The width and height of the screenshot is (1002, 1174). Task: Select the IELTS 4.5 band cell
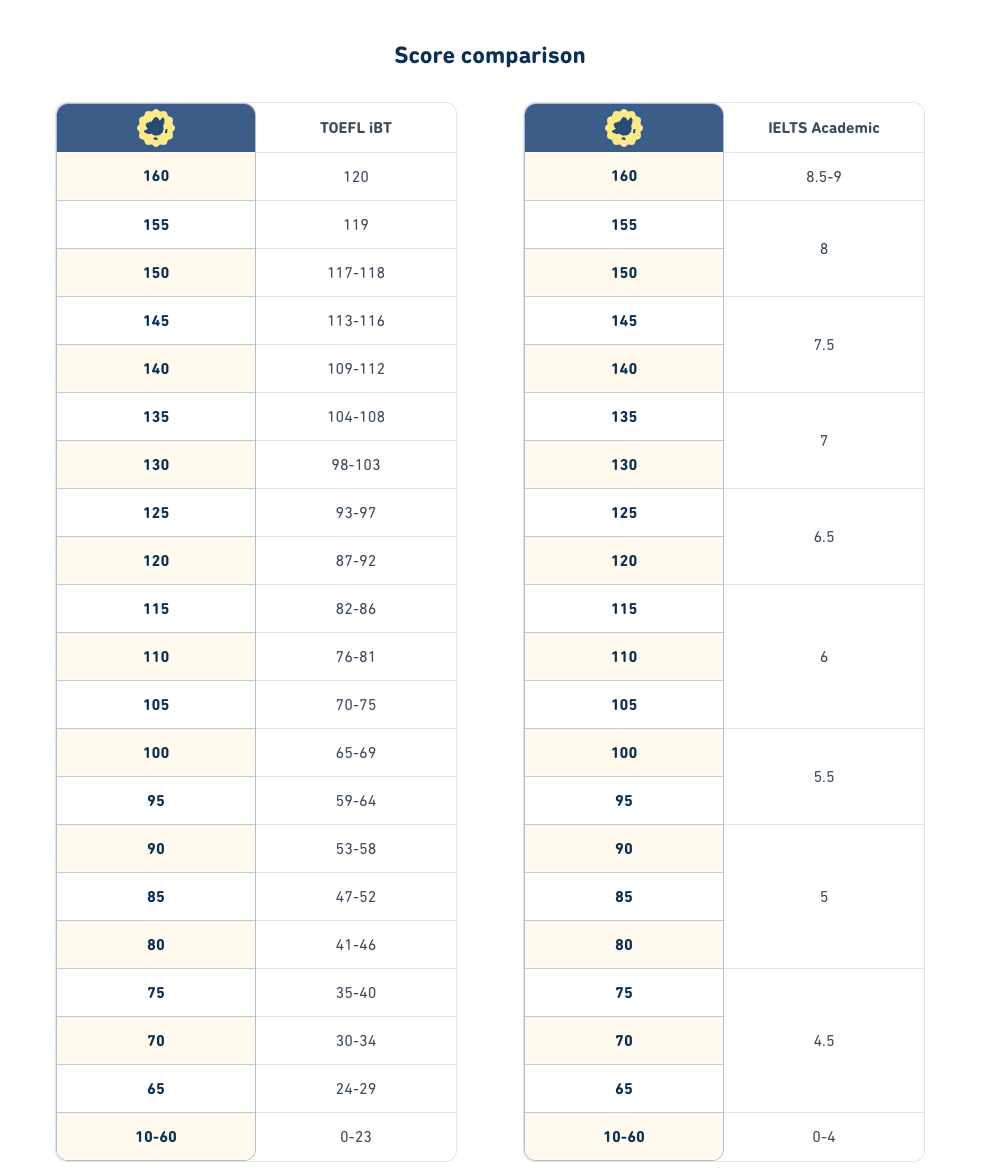pyautogui.click(x=824, y=1041)
